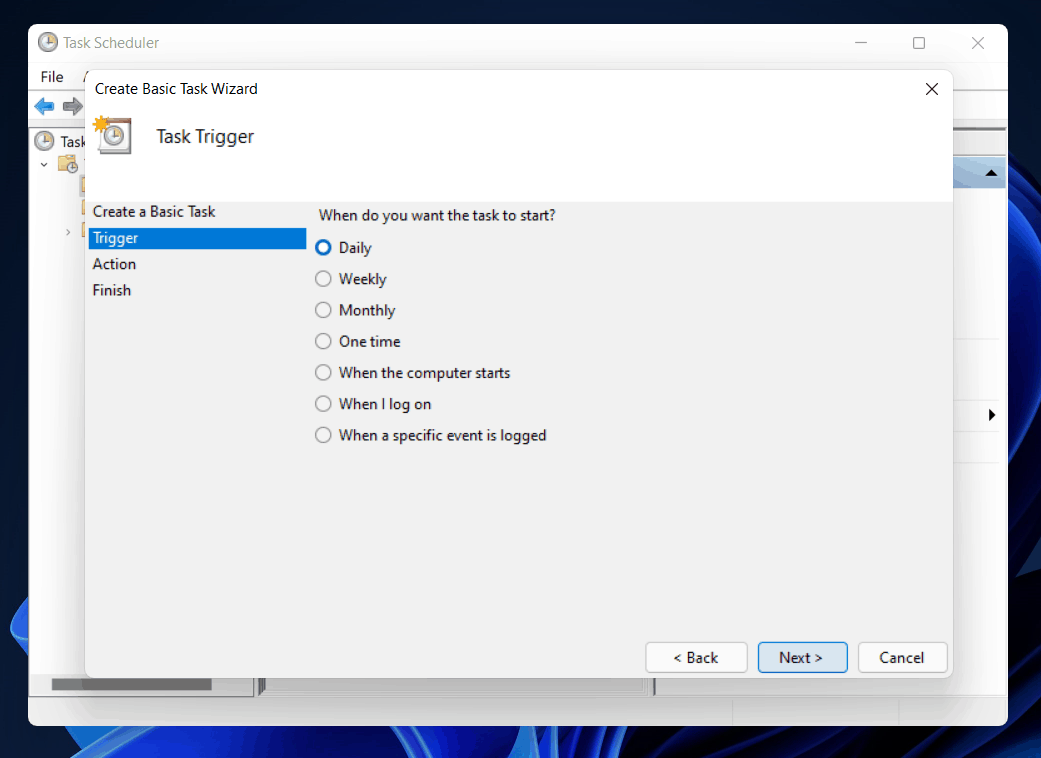Click the Task Trigger wizard banner icon
1041x758 pixels.
(112, 135)
